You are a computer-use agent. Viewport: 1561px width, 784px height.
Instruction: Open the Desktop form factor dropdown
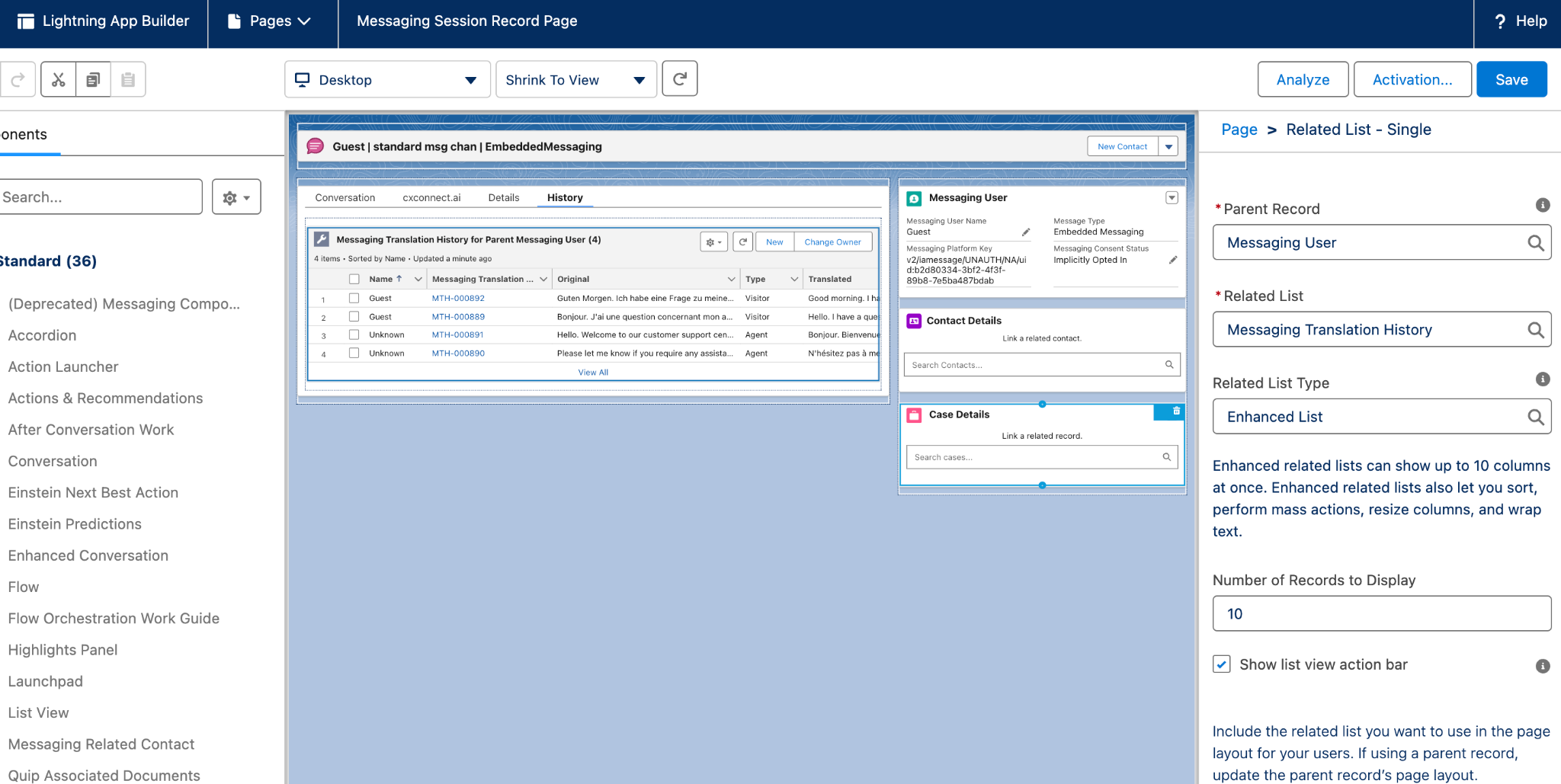tap(387, 79)
